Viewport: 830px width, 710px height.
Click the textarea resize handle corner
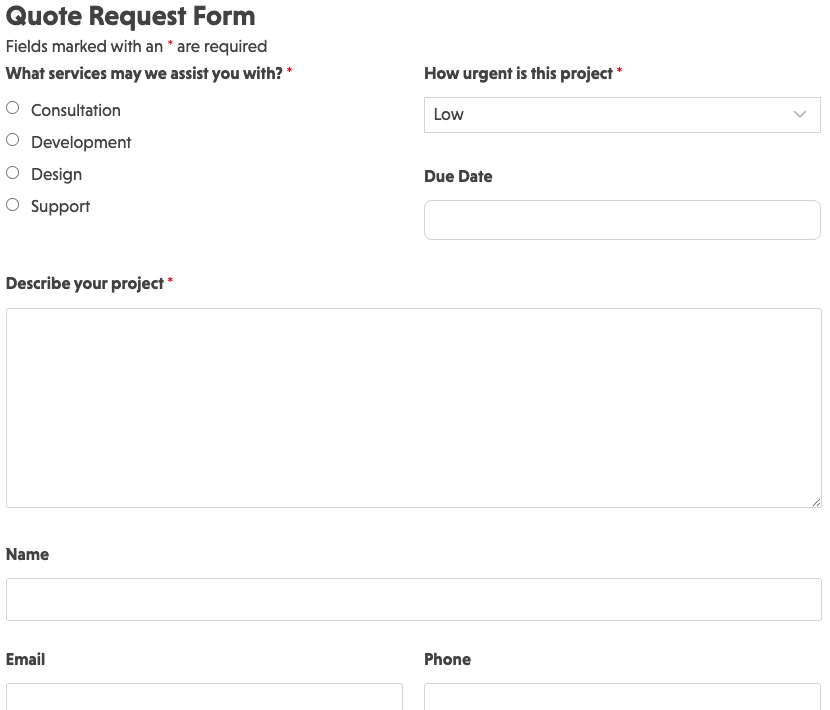[816, 502]
